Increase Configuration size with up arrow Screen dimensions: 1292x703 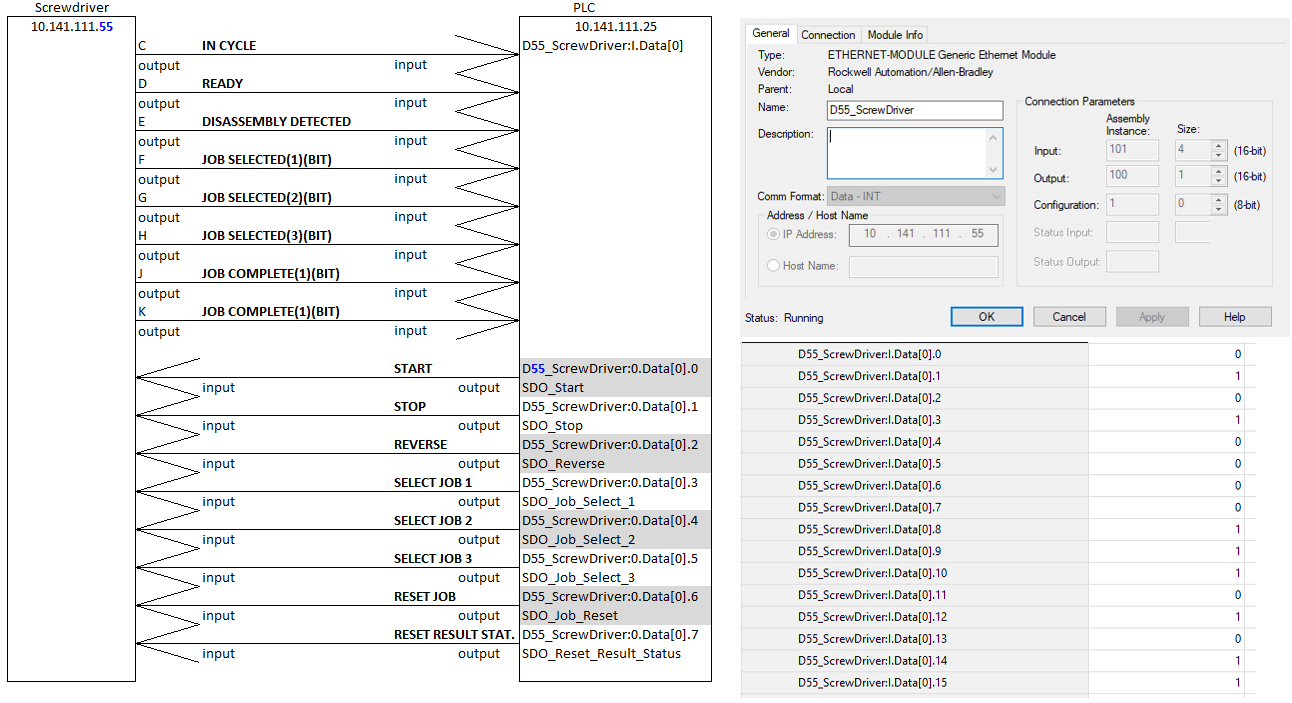(x=1218, y=200)
